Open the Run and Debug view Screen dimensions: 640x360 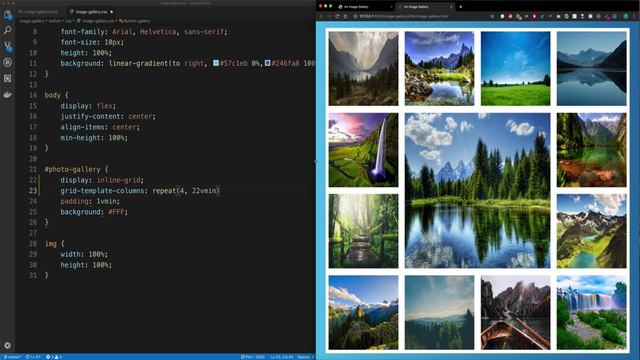coord(7,62)
